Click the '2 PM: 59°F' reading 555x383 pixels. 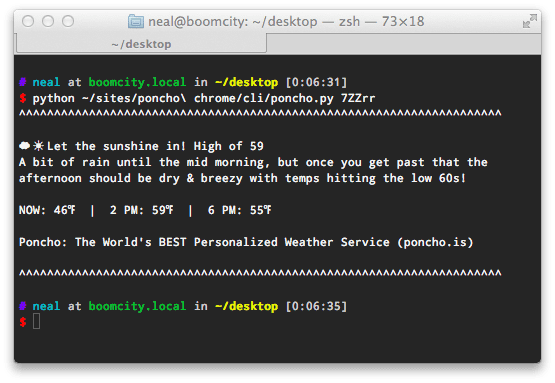click(x=142, y=210)
